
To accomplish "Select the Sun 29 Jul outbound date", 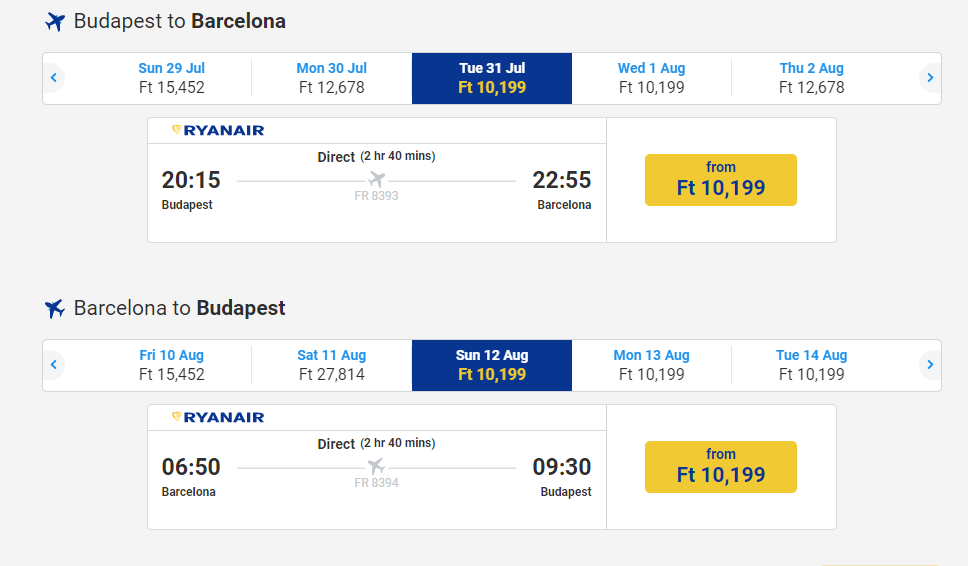I will pyautogui.click(x=172, y=78).
